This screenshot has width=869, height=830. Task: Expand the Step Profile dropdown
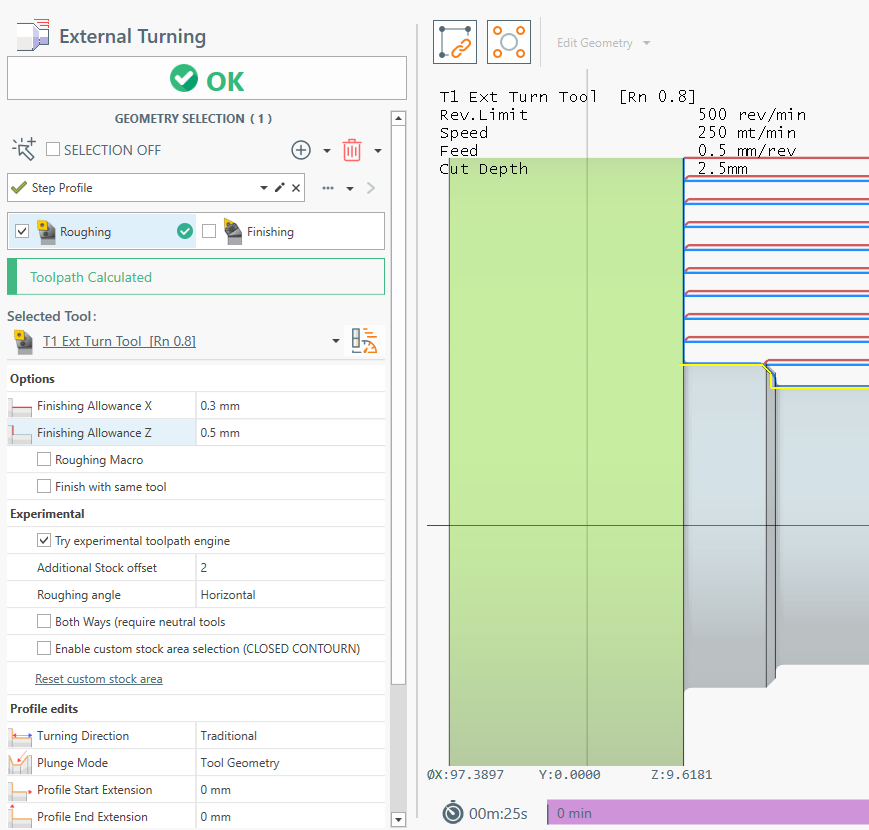tap(264, 188)
